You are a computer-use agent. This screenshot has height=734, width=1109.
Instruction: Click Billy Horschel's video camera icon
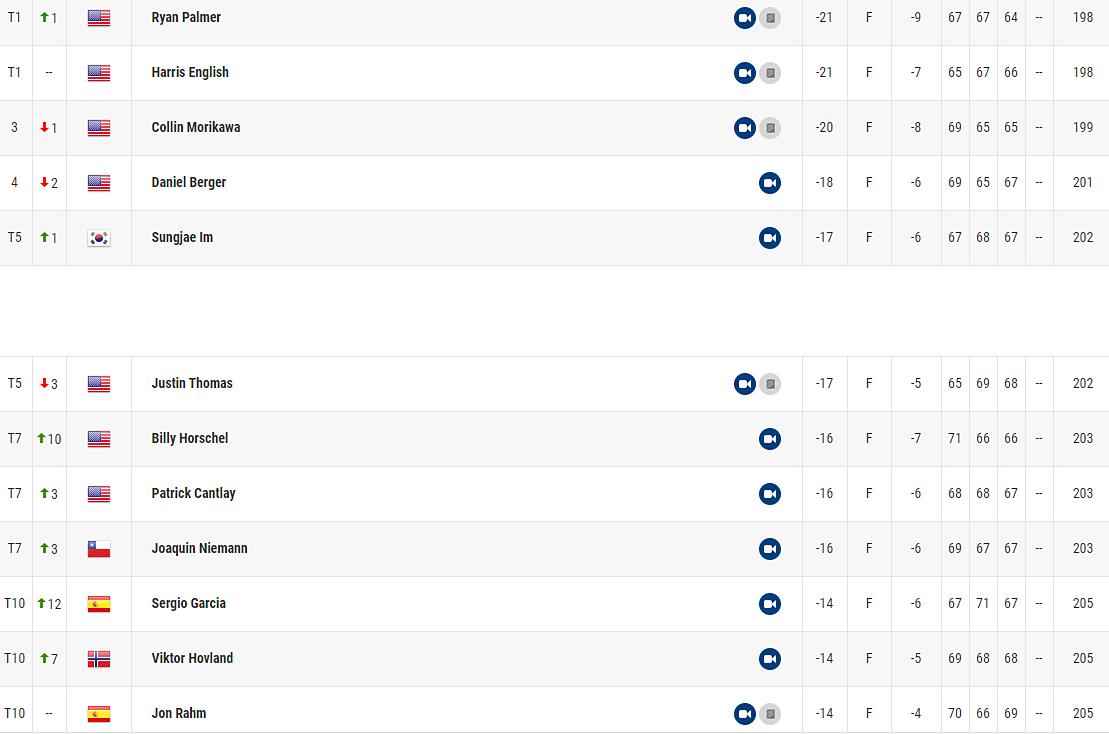(769, 439)
